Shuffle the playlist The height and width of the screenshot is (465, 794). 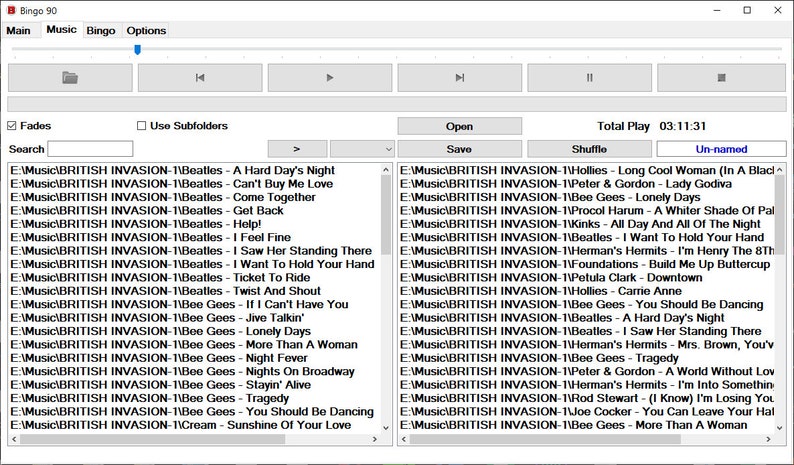click(589, 149)
